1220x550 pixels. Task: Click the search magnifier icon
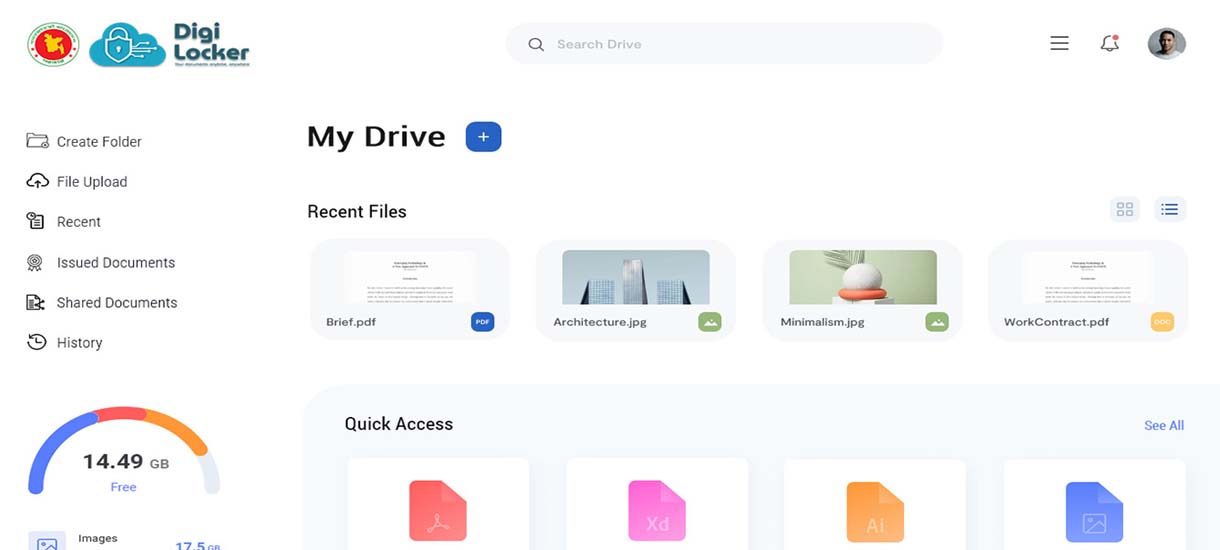(536, 44)
